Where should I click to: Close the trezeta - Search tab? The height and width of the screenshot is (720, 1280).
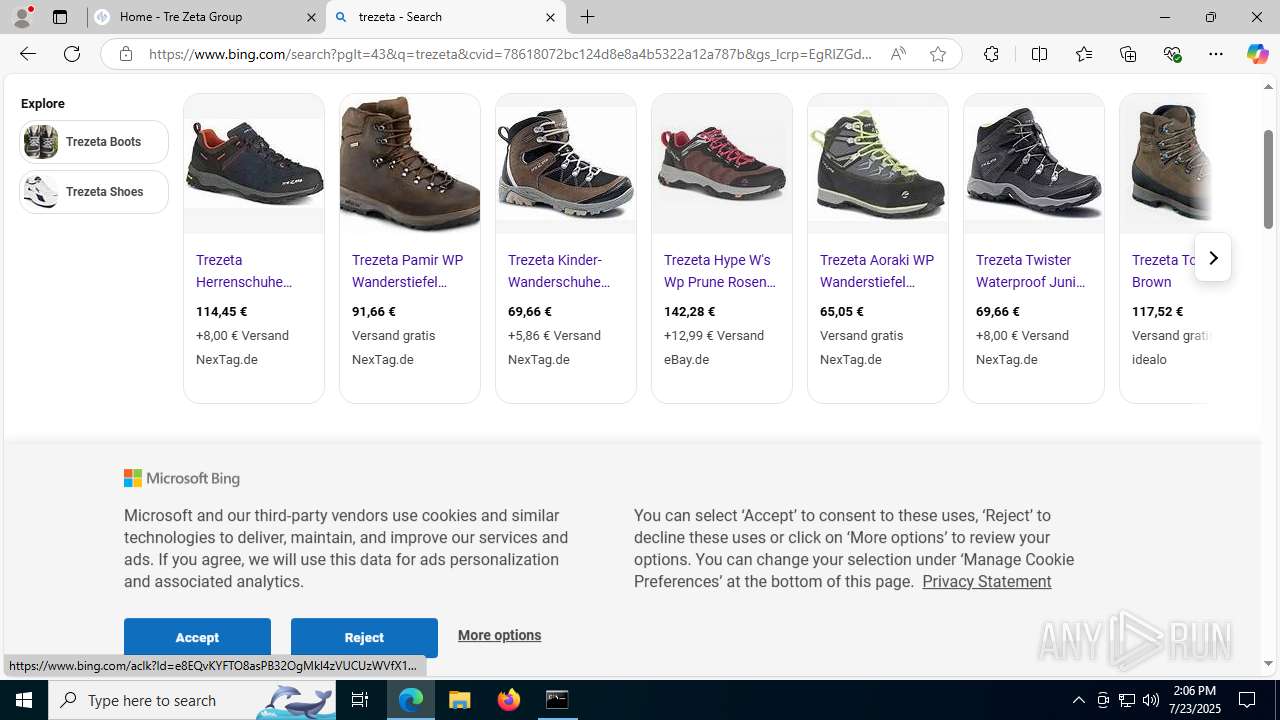pos(550,17)
